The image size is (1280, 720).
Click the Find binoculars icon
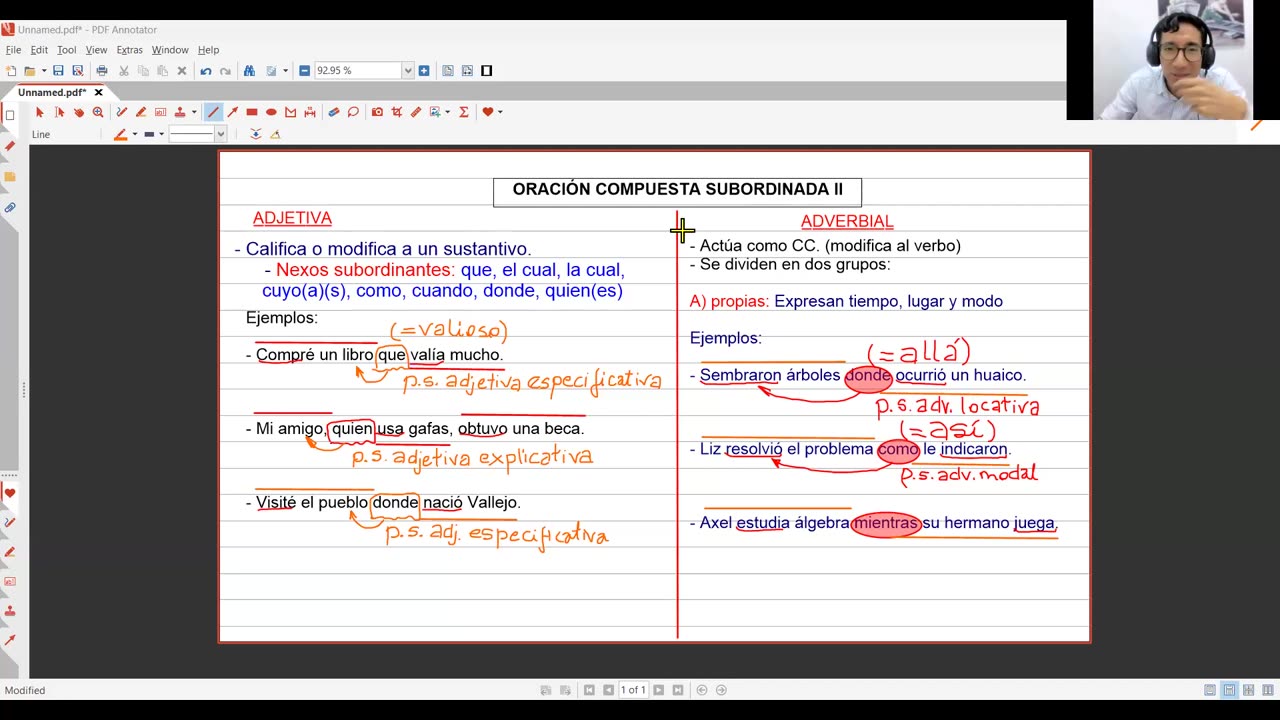249,71
